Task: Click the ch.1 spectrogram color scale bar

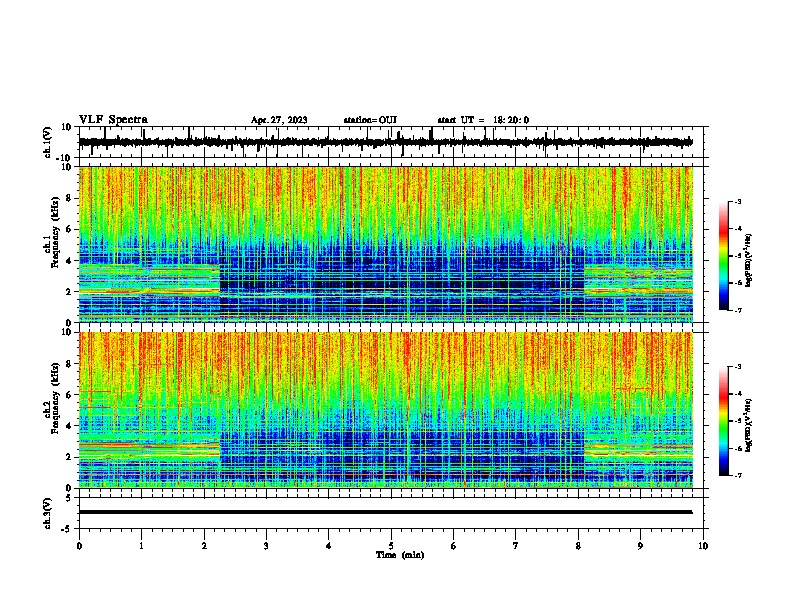Action: (724, 256)
